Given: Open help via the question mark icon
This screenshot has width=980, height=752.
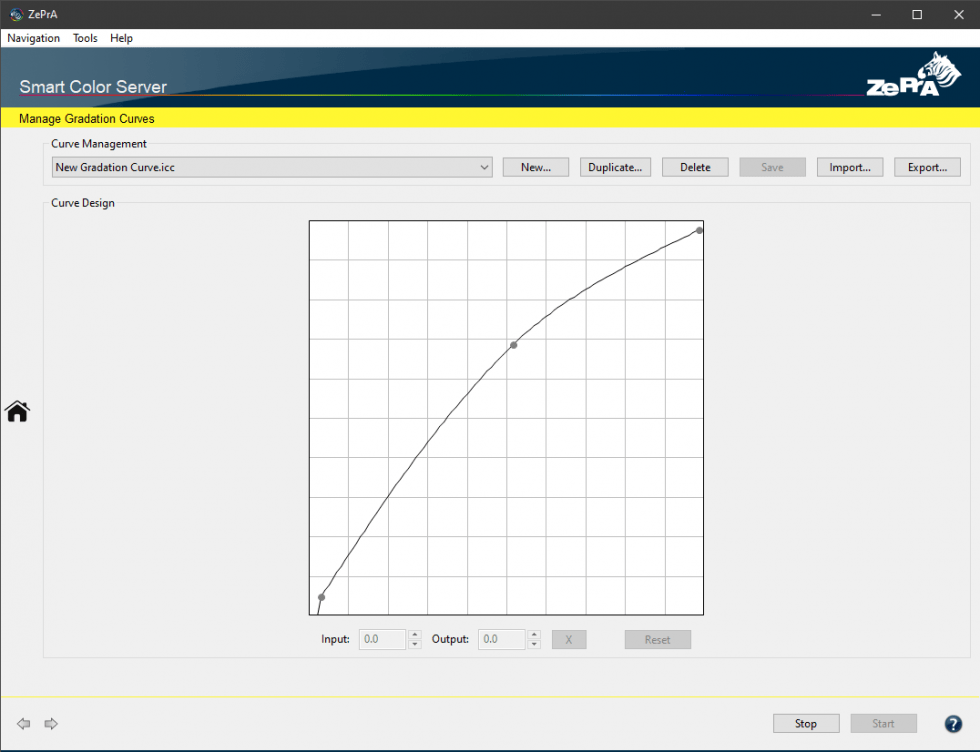Looking at the screenshot, I should click(x=953, y=723).
